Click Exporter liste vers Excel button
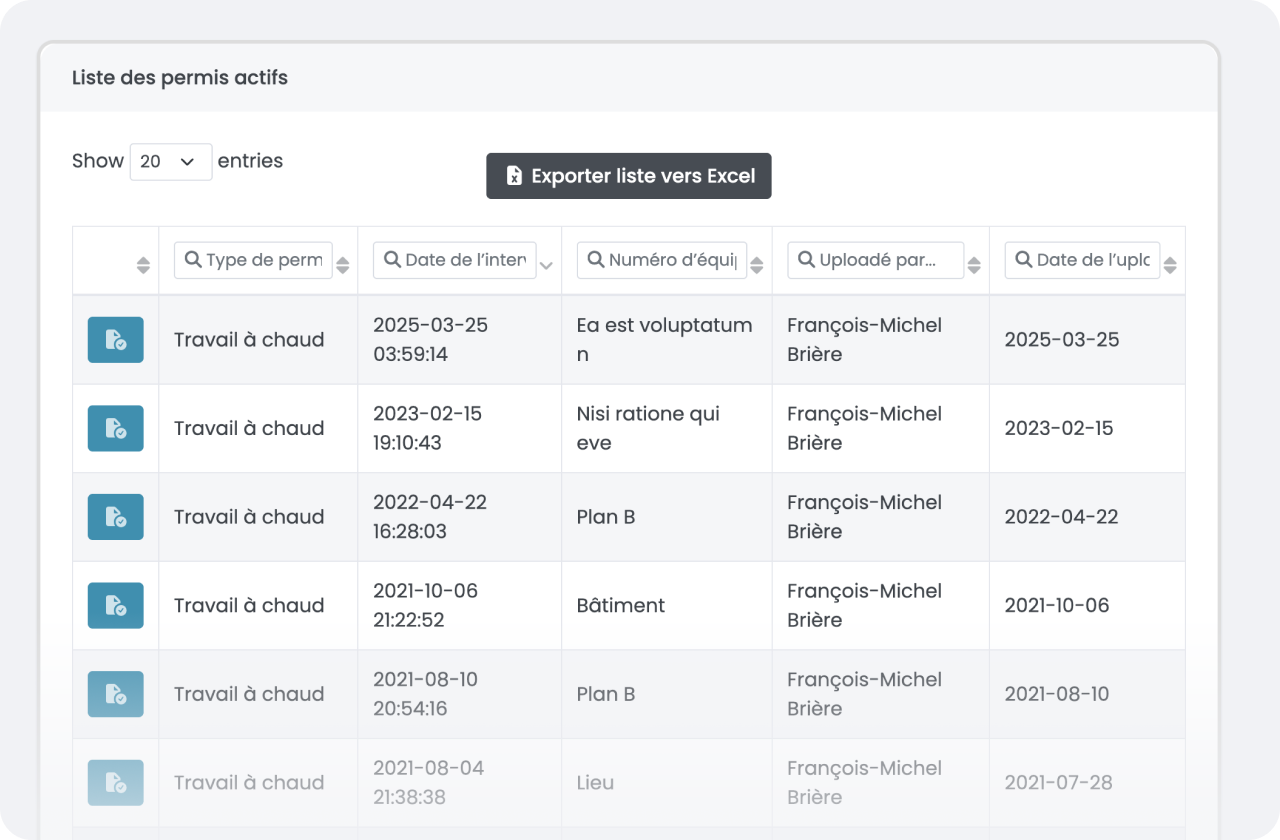This screenshot has height=840, width=1280. [629, 176]
